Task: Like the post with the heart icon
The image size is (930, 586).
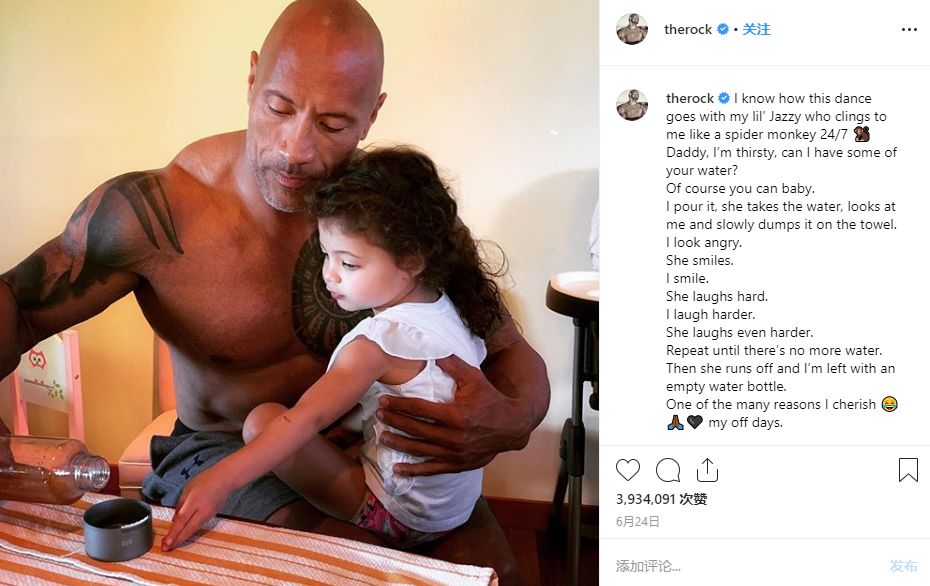Action: click(628, 470)
